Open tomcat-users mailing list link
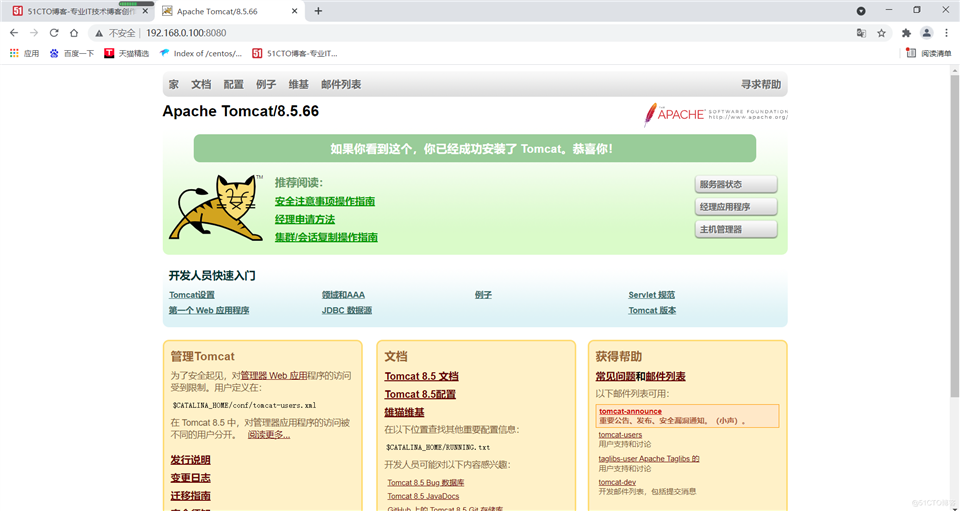This screenshot has width=960, height=511. [x=620, y=435]
